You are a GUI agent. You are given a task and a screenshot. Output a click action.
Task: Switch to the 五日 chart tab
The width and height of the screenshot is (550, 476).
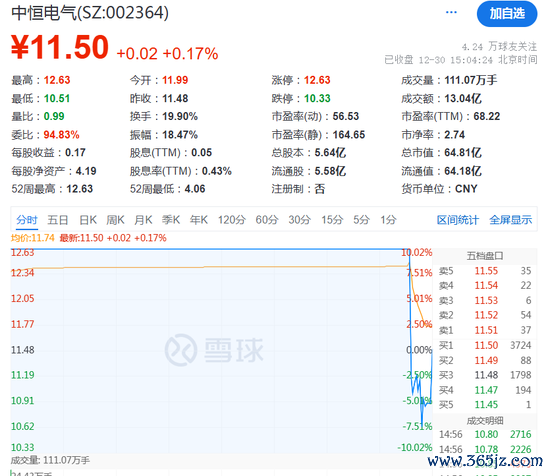point(58,220)
